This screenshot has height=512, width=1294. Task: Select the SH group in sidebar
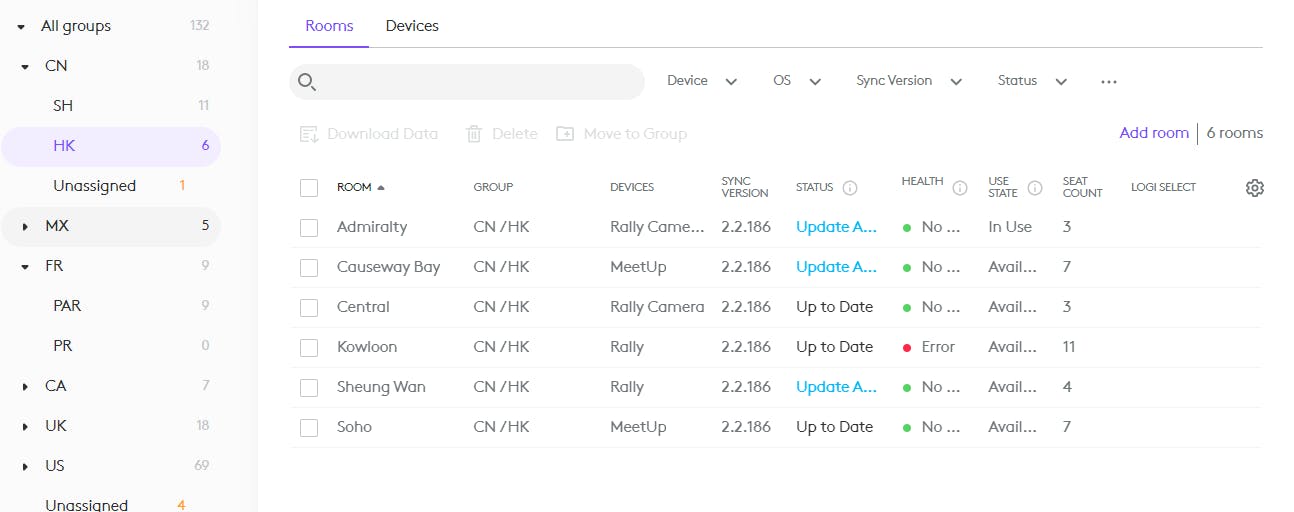[63, 106]
